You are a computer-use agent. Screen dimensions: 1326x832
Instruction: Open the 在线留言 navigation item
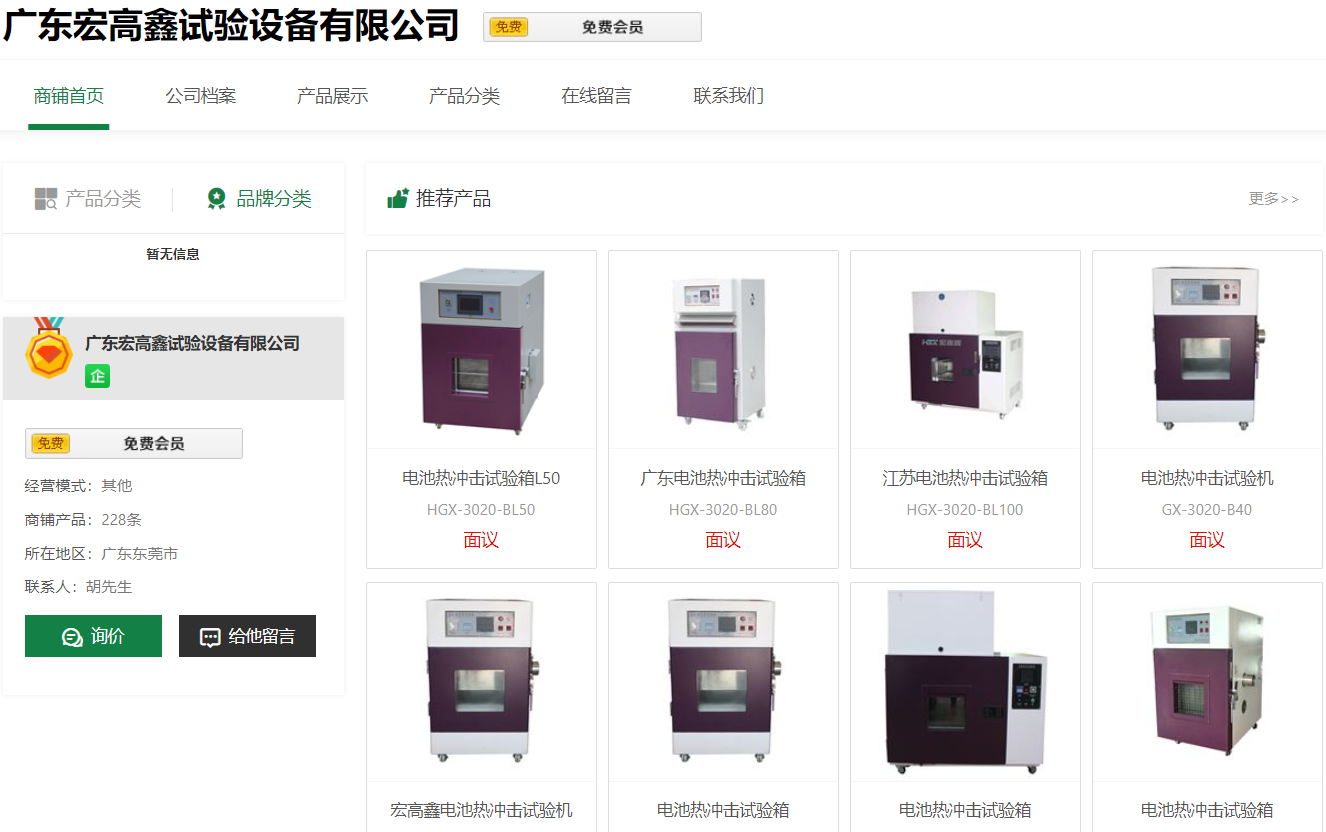pyautogui.click(x=597, y=96)
